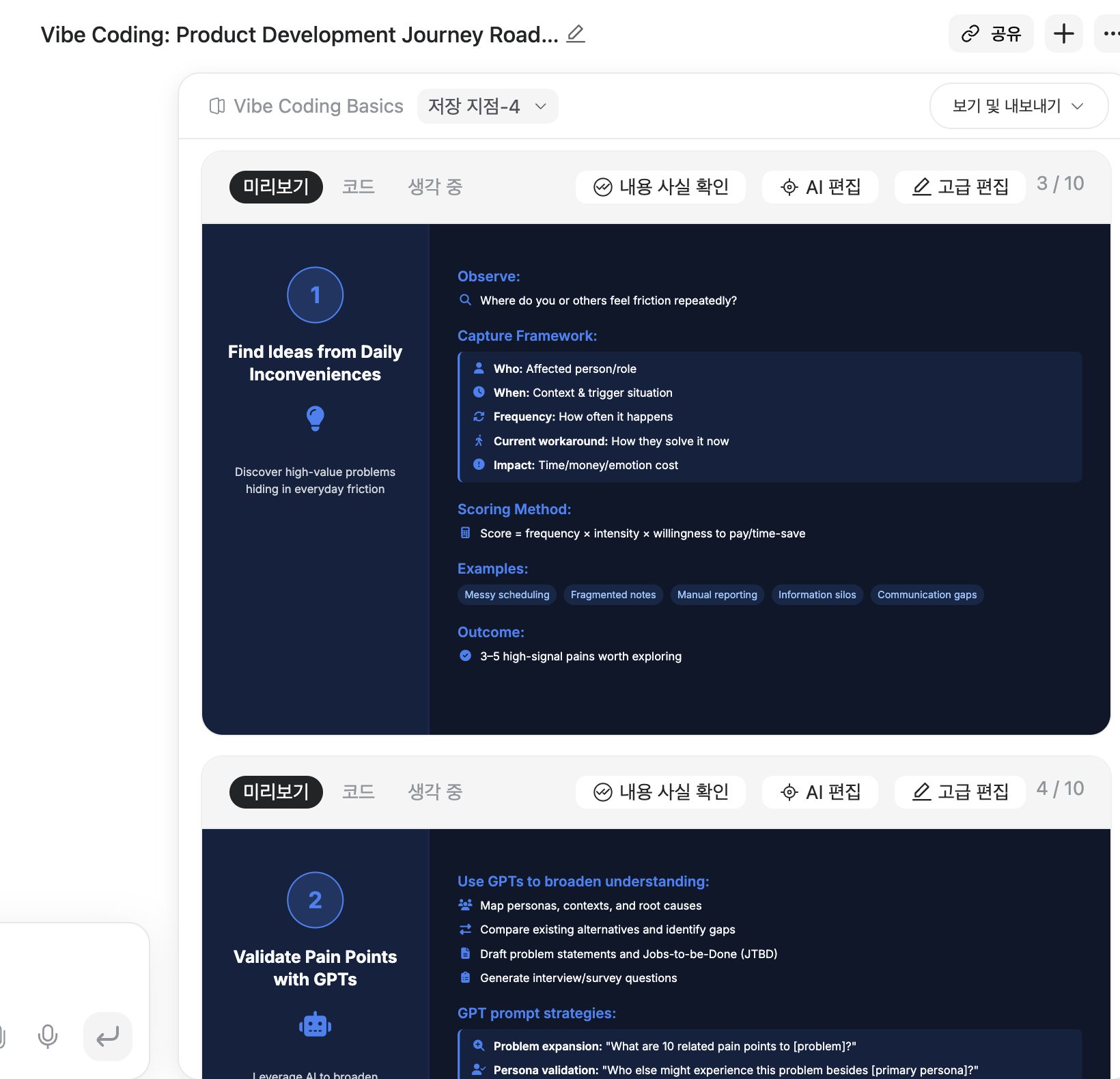Expand the 저장 지점-4 checkpoint dropdown
Image resolution: width=1120 pixels, height=1079 pixels.
pos(487,106)
